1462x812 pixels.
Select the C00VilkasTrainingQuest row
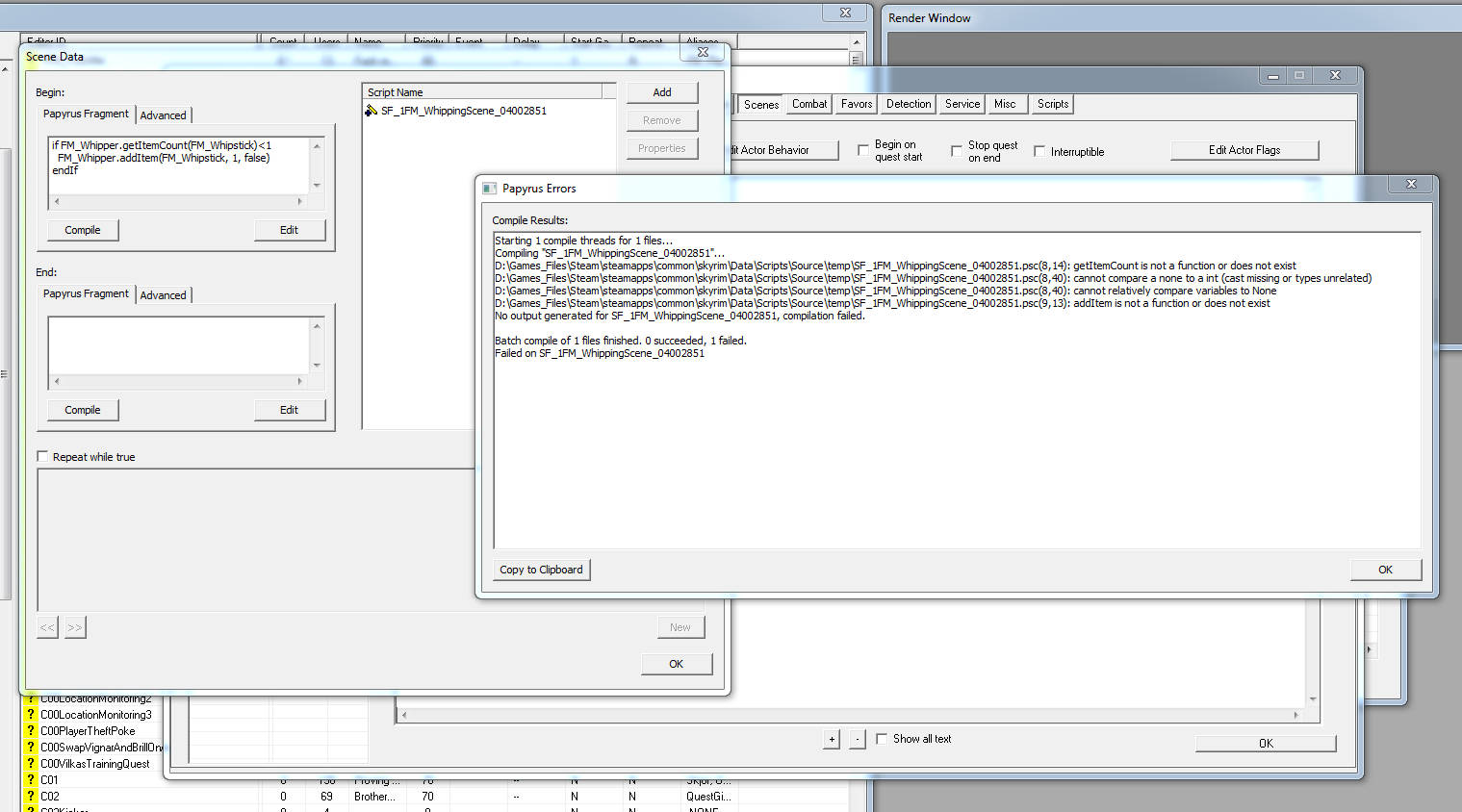pyautogui.click(x=95, y=764)
